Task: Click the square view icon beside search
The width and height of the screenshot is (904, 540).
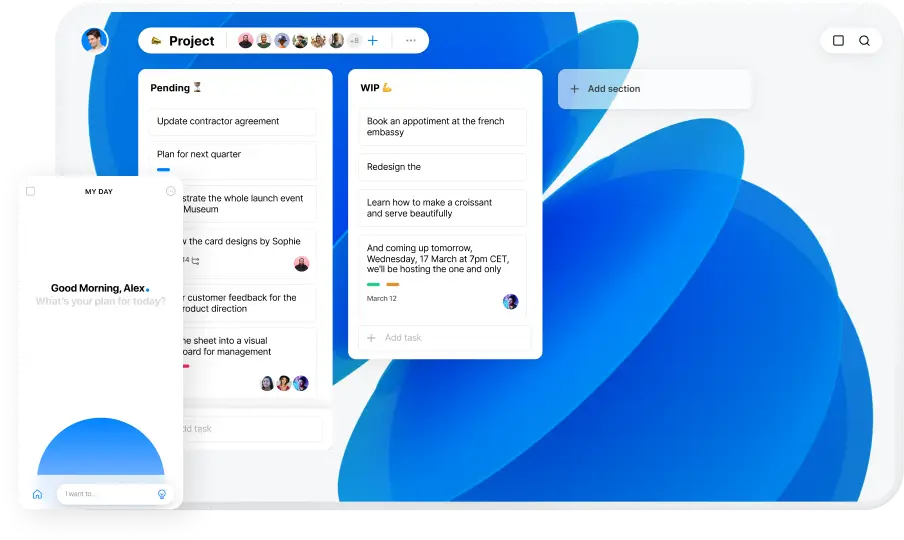Action: [x=838, y=41]
